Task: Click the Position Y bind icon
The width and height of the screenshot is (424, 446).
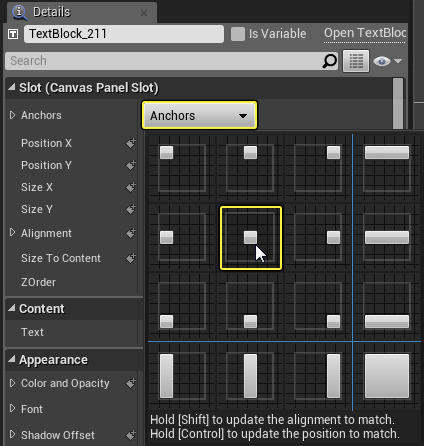Action: pyautogui.click(x=131, y=165)
